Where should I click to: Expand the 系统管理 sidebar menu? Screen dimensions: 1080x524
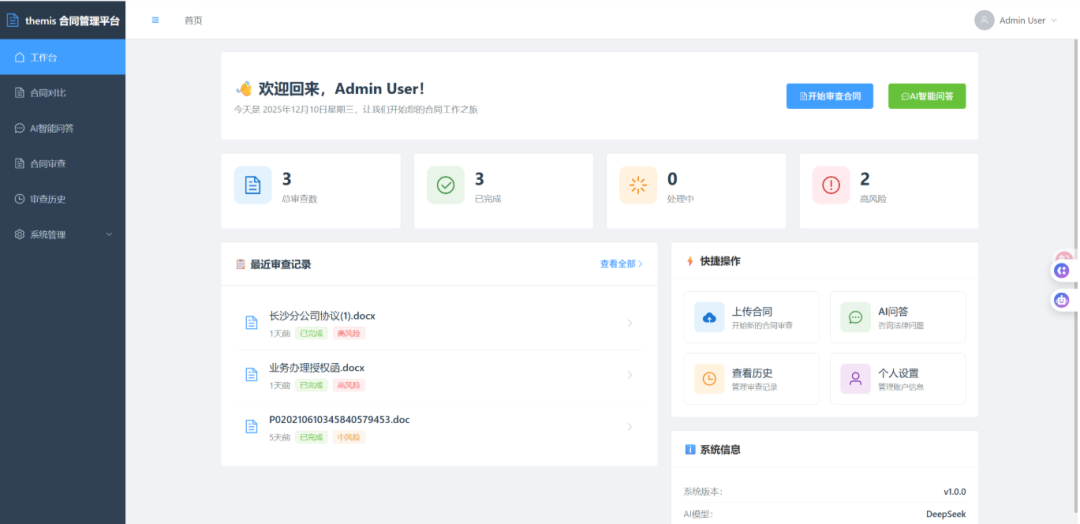[x=63, y=234]
